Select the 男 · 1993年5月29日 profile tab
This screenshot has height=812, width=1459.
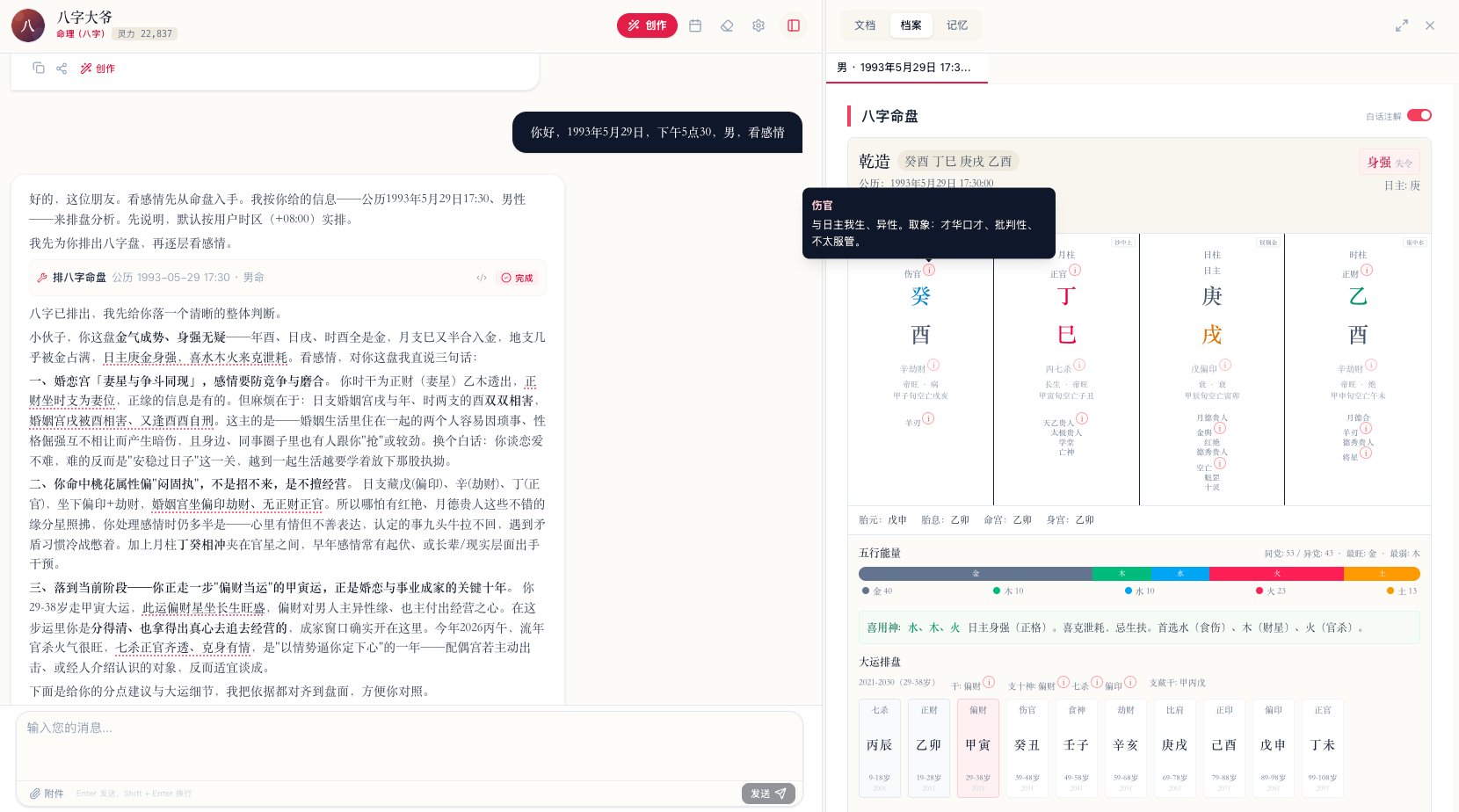click(907, 68)
